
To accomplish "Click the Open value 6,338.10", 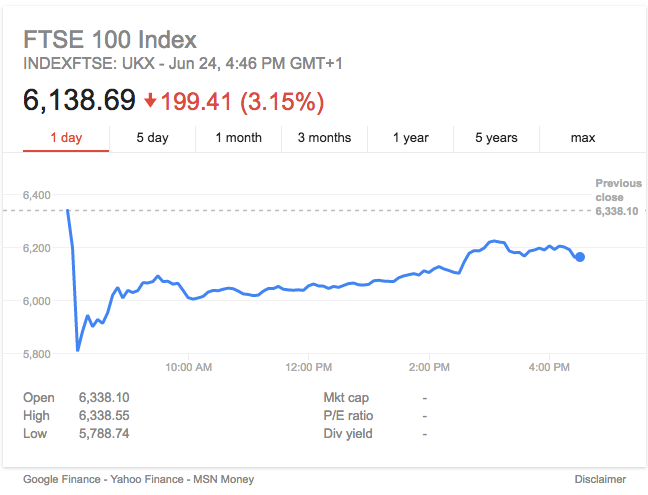I will [104, 397].
